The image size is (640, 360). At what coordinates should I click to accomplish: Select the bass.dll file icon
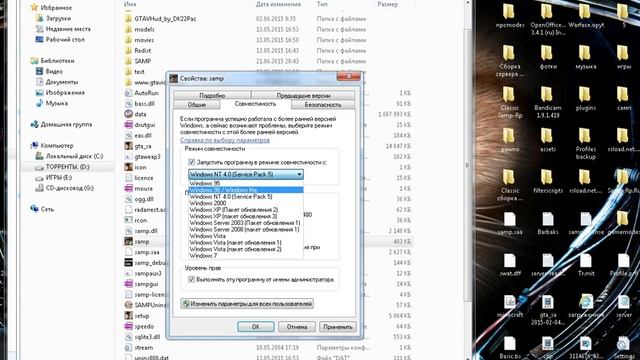click(128, 104)
